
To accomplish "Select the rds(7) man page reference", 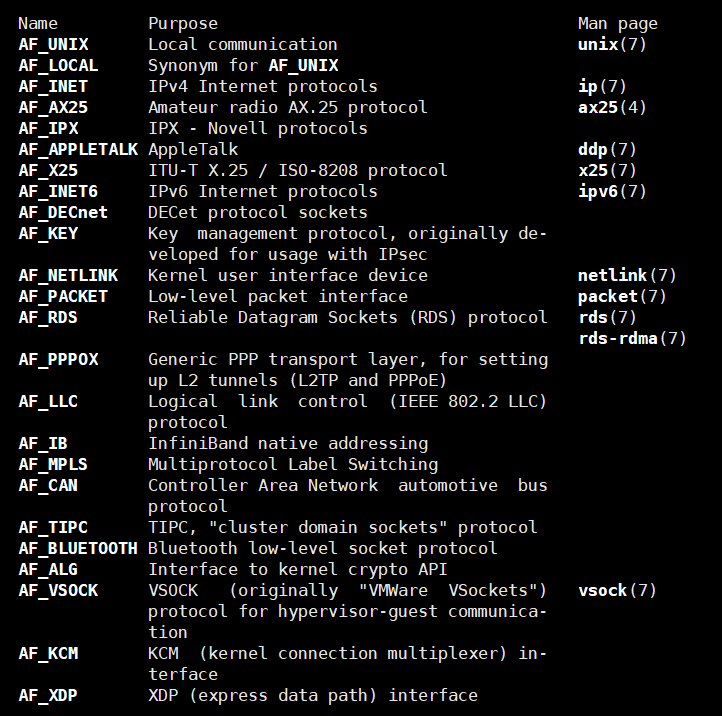I will pyautogui.click(x=607, y=317).
